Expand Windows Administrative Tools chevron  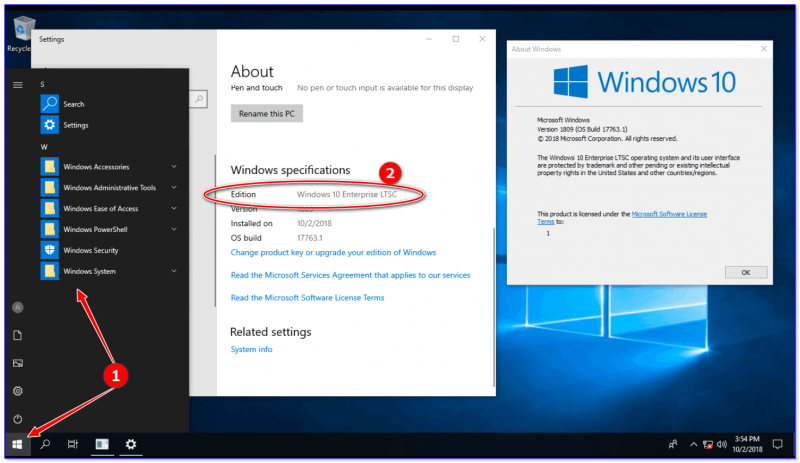pyautogui.click(x=174, y=187)
